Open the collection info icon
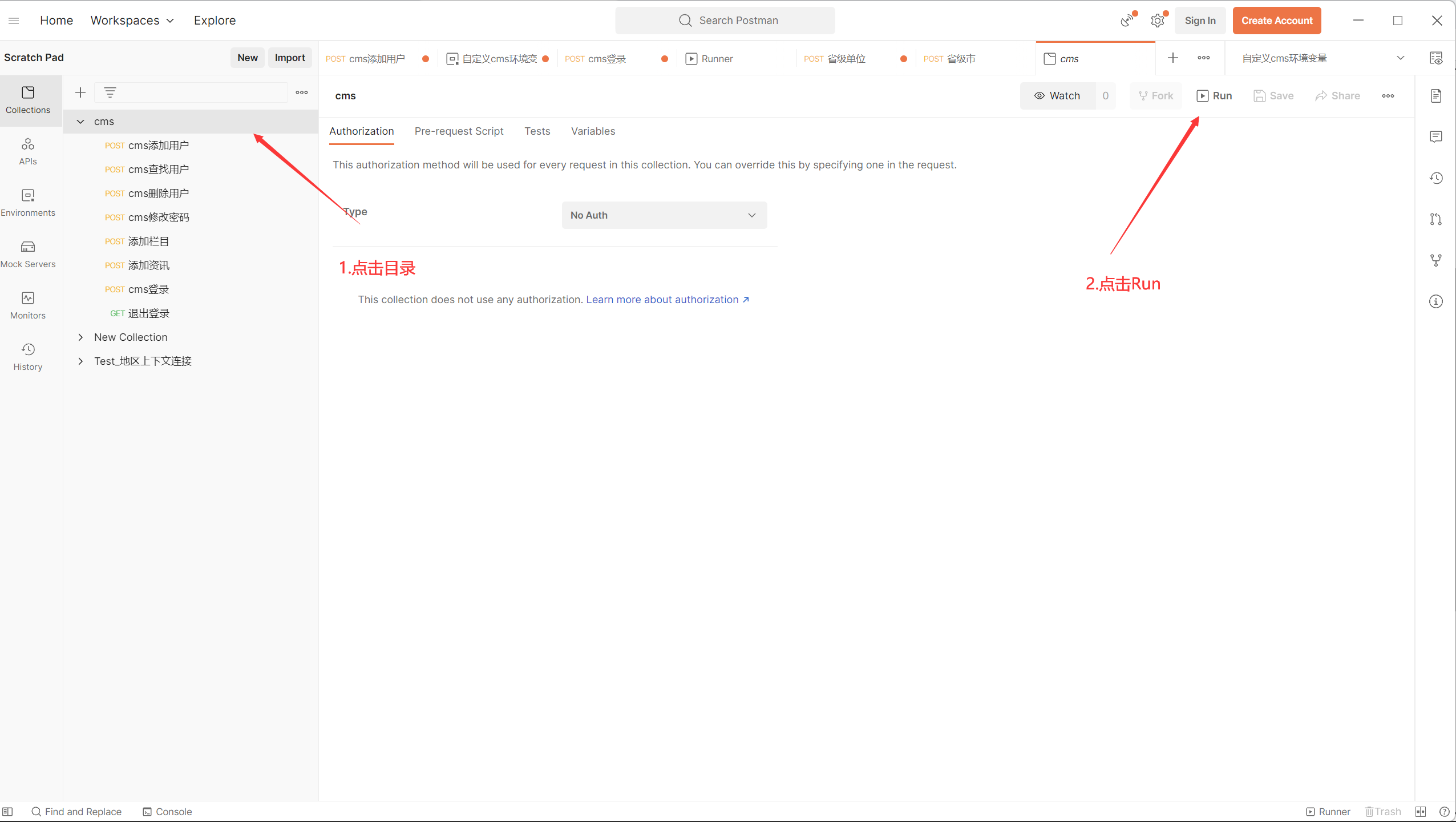The width and height of the screenshot is (1456, 822). pos(1436,301)
